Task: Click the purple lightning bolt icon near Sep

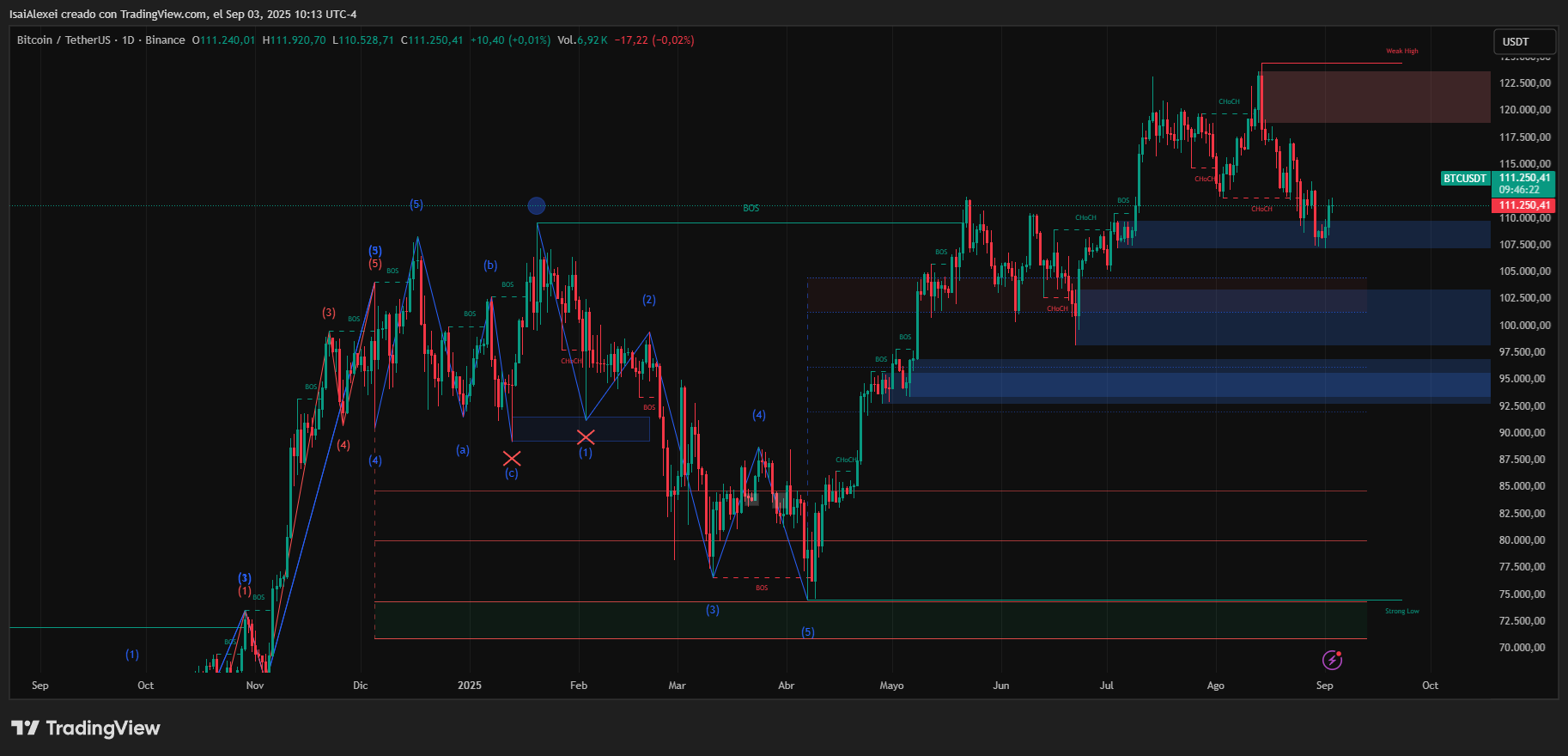Action: pos(1332,660)
